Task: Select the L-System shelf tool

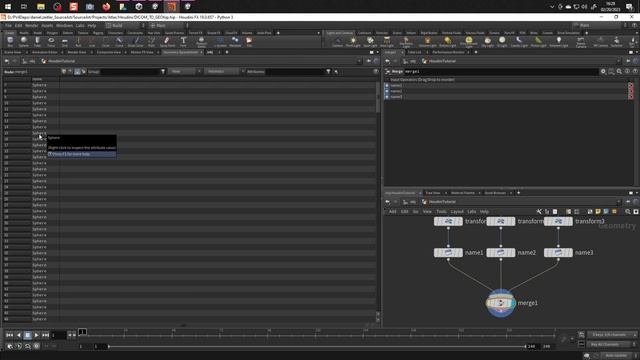Action: (x=220, y=41)
